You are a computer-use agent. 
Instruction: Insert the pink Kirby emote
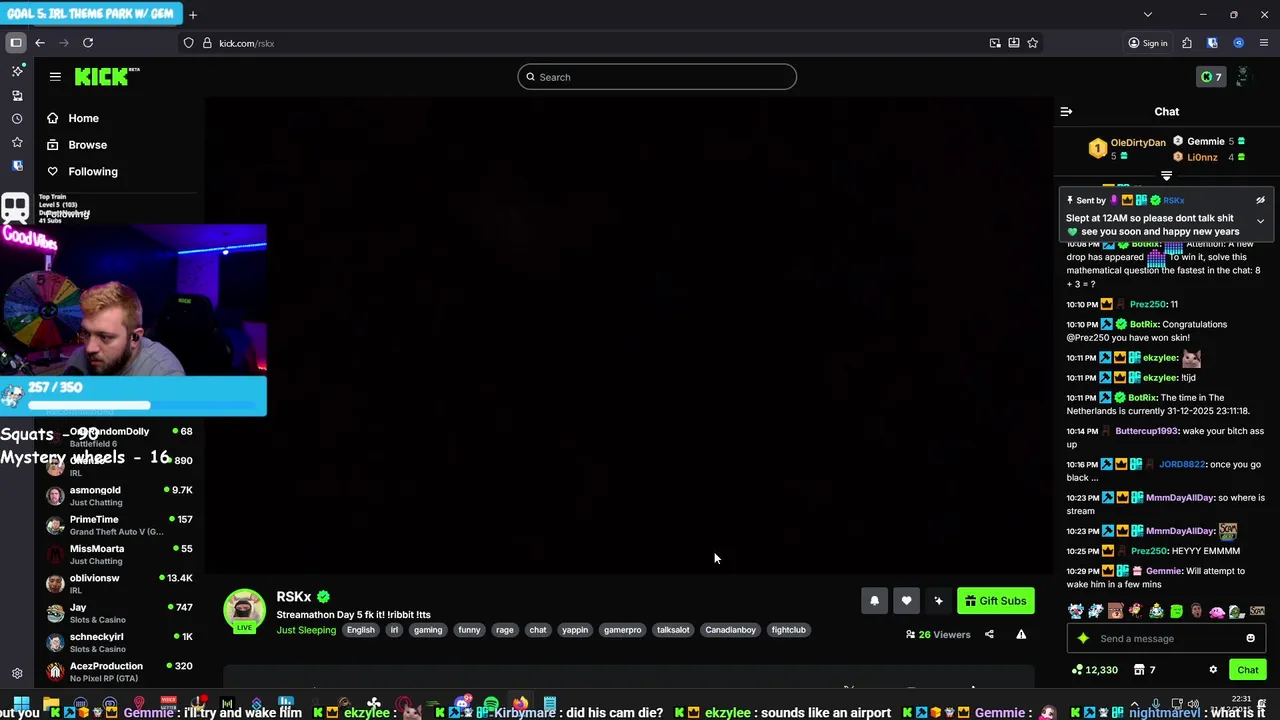click(1216, 611)
